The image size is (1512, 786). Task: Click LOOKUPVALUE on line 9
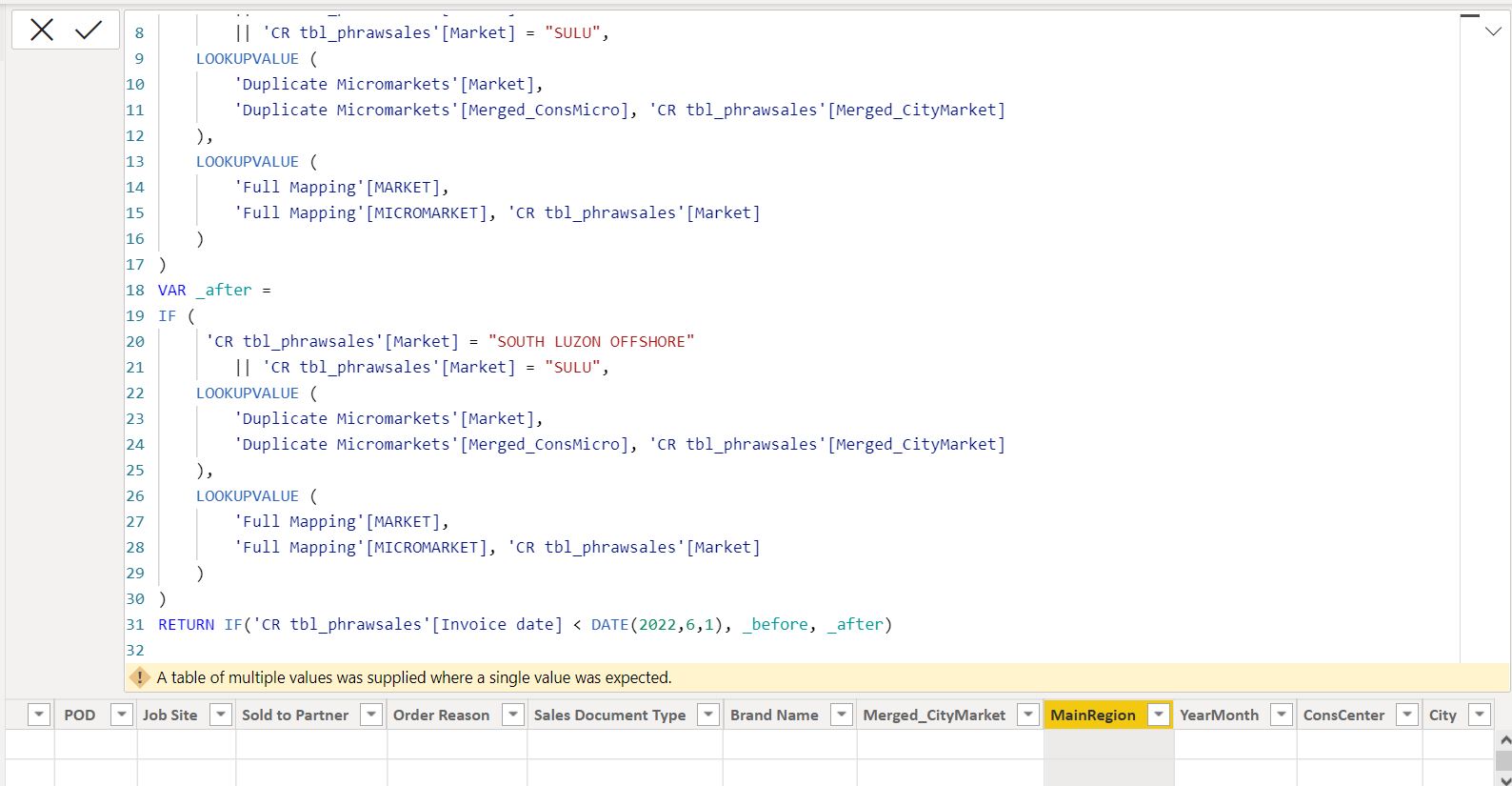pos(248,58)
